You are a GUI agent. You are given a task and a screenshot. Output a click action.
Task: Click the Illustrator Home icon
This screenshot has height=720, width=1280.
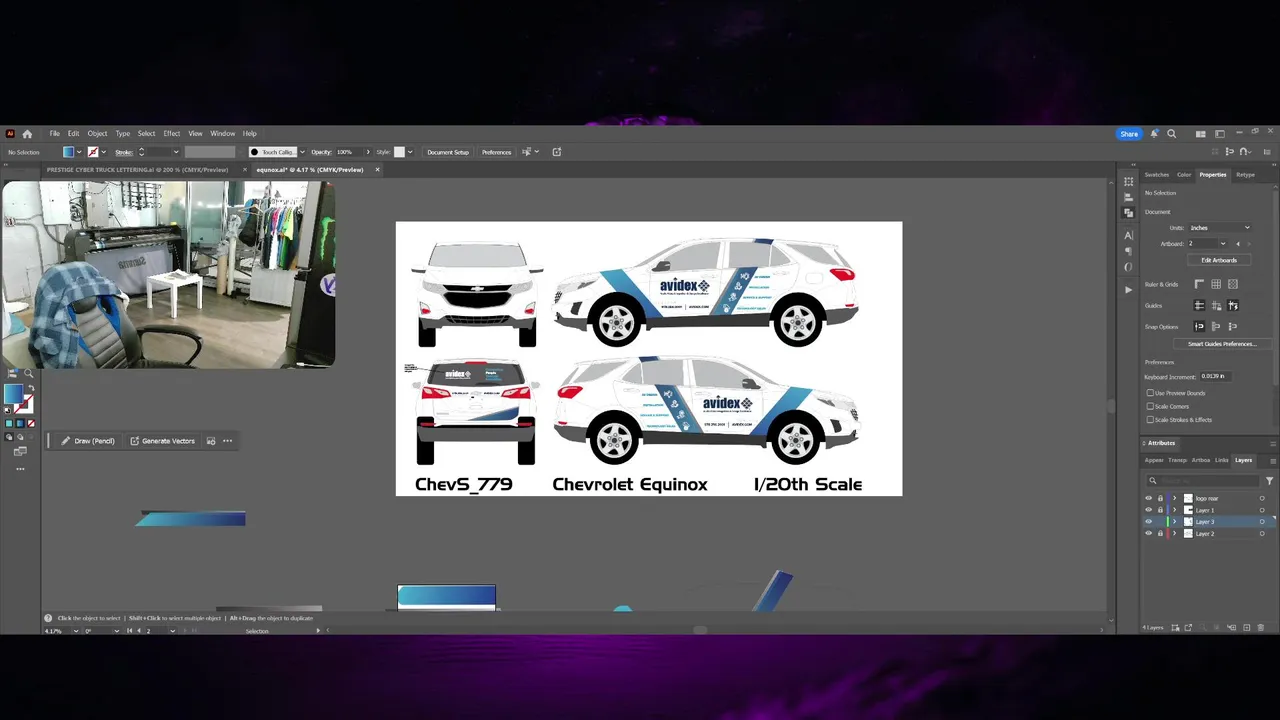pos(27,133)
